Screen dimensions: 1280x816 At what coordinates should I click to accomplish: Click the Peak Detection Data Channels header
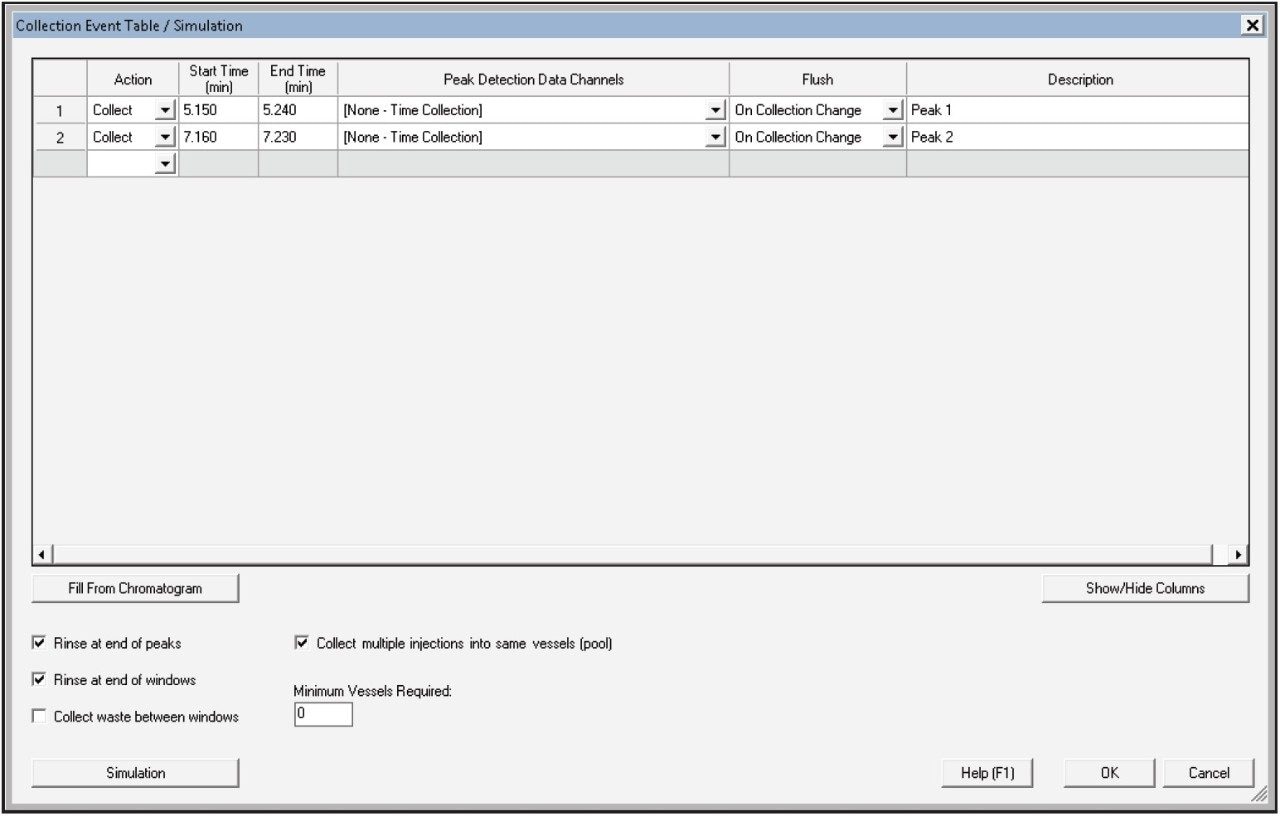point(533,79)
